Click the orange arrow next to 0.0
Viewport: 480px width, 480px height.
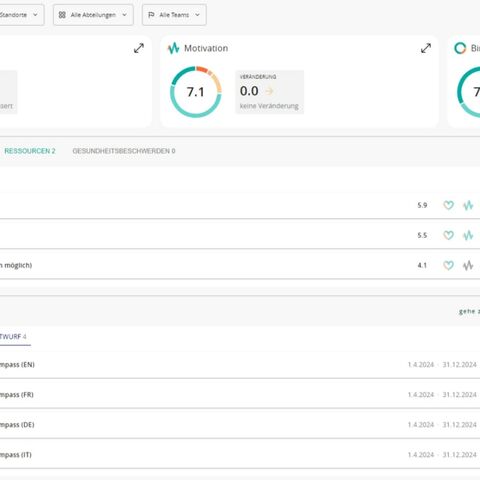(x=269, y=91)
